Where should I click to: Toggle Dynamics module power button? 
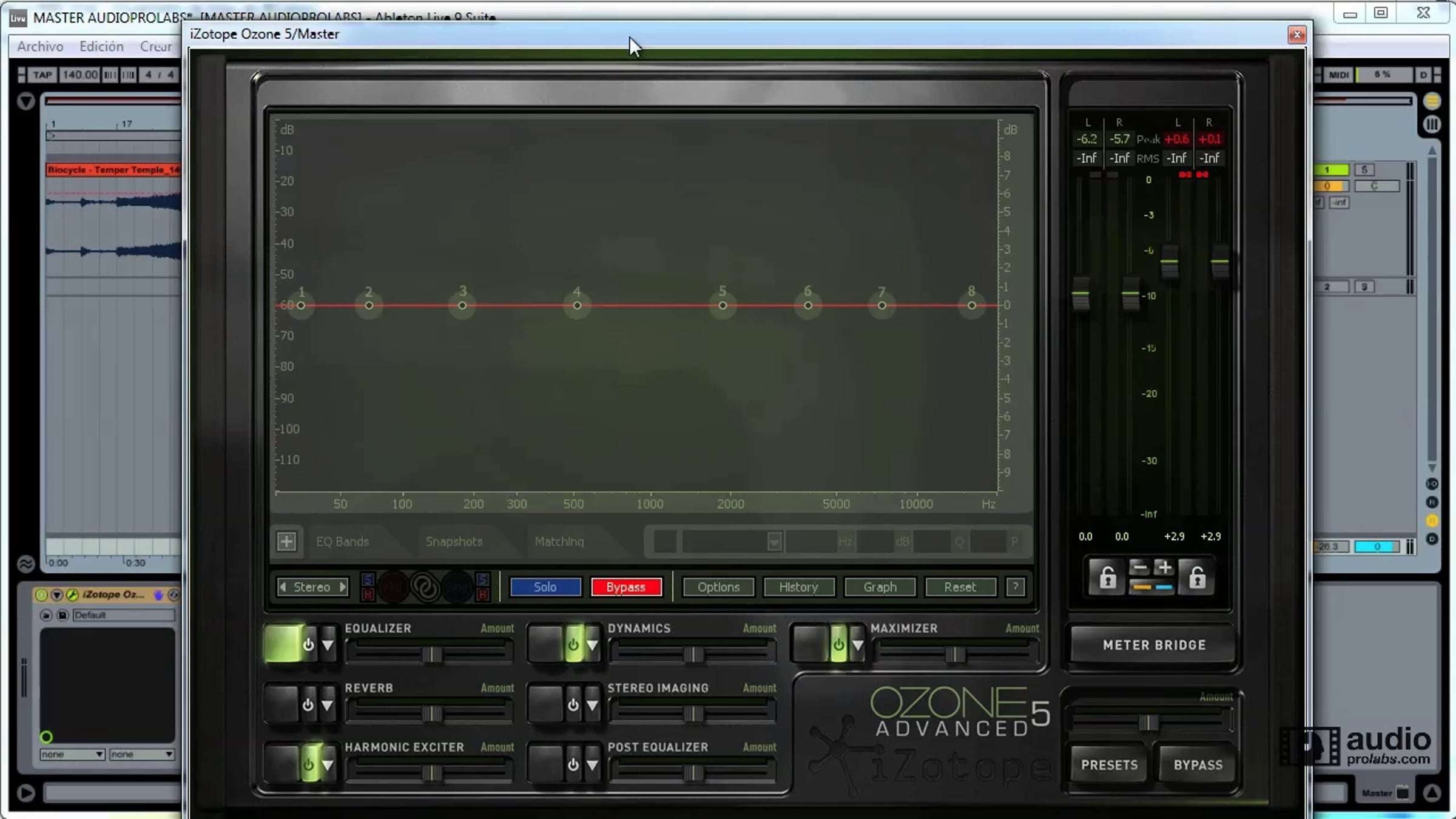[x=573, y=645]
